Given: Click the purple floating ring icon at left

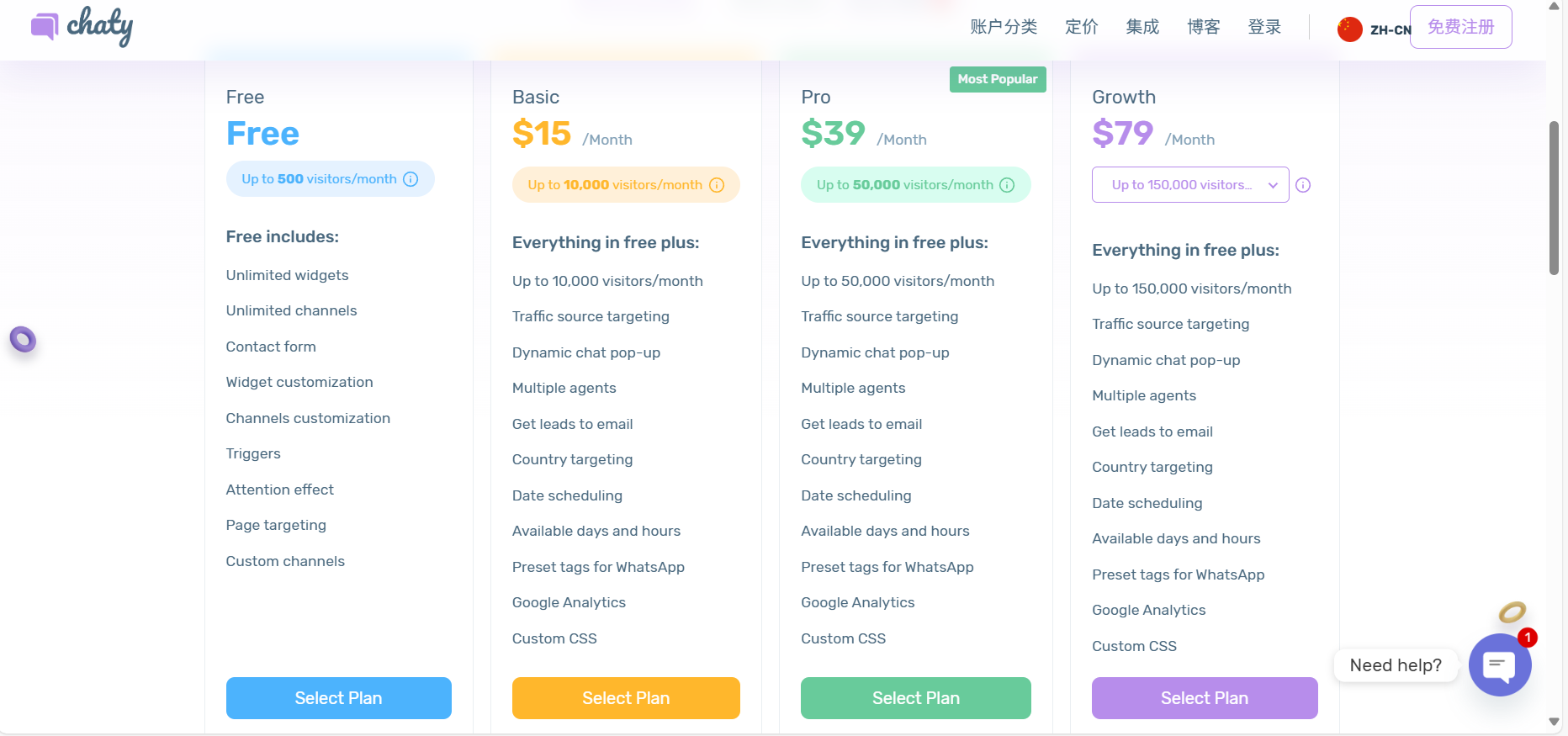Looking at the screenshot, I should 23,340.
